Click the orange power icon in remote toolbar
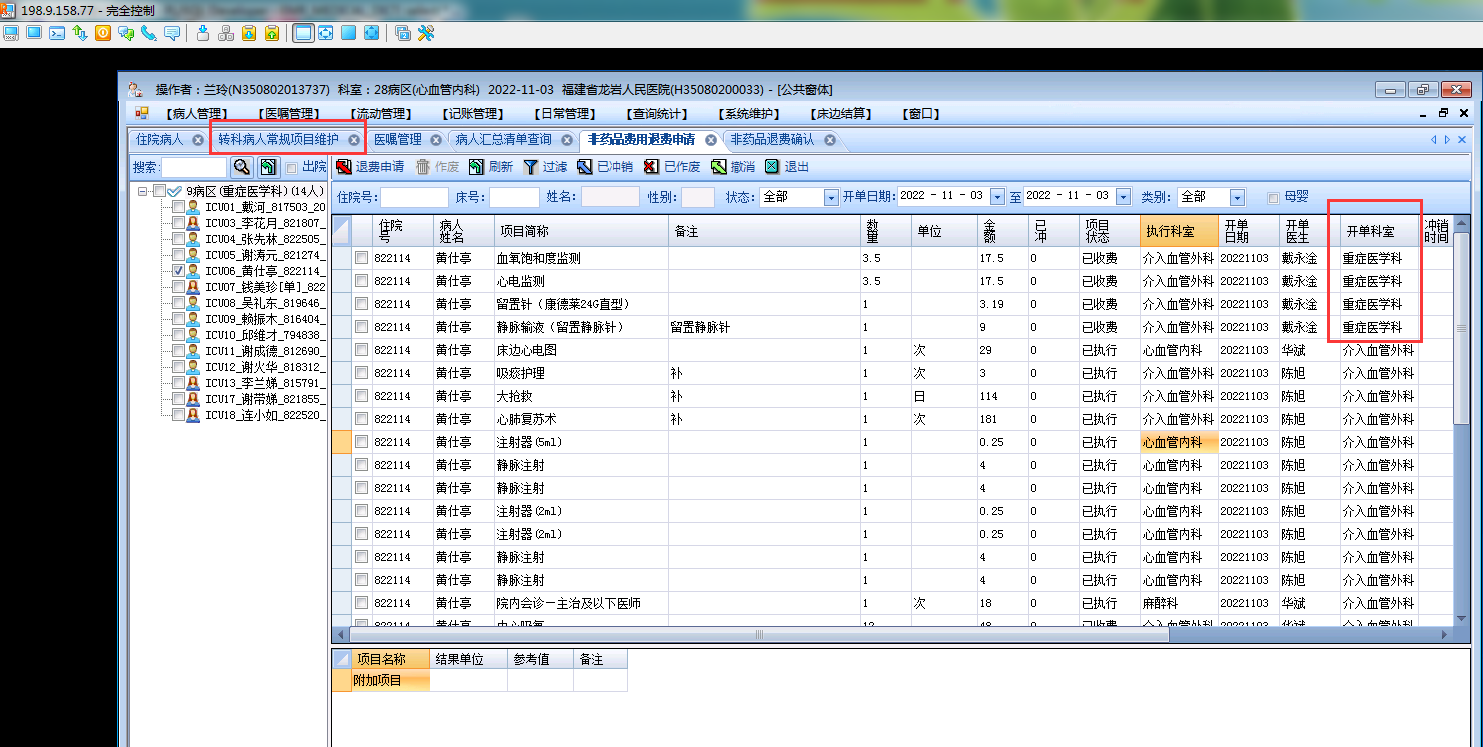Screen dimensions: 1483x747 (103, 33)
